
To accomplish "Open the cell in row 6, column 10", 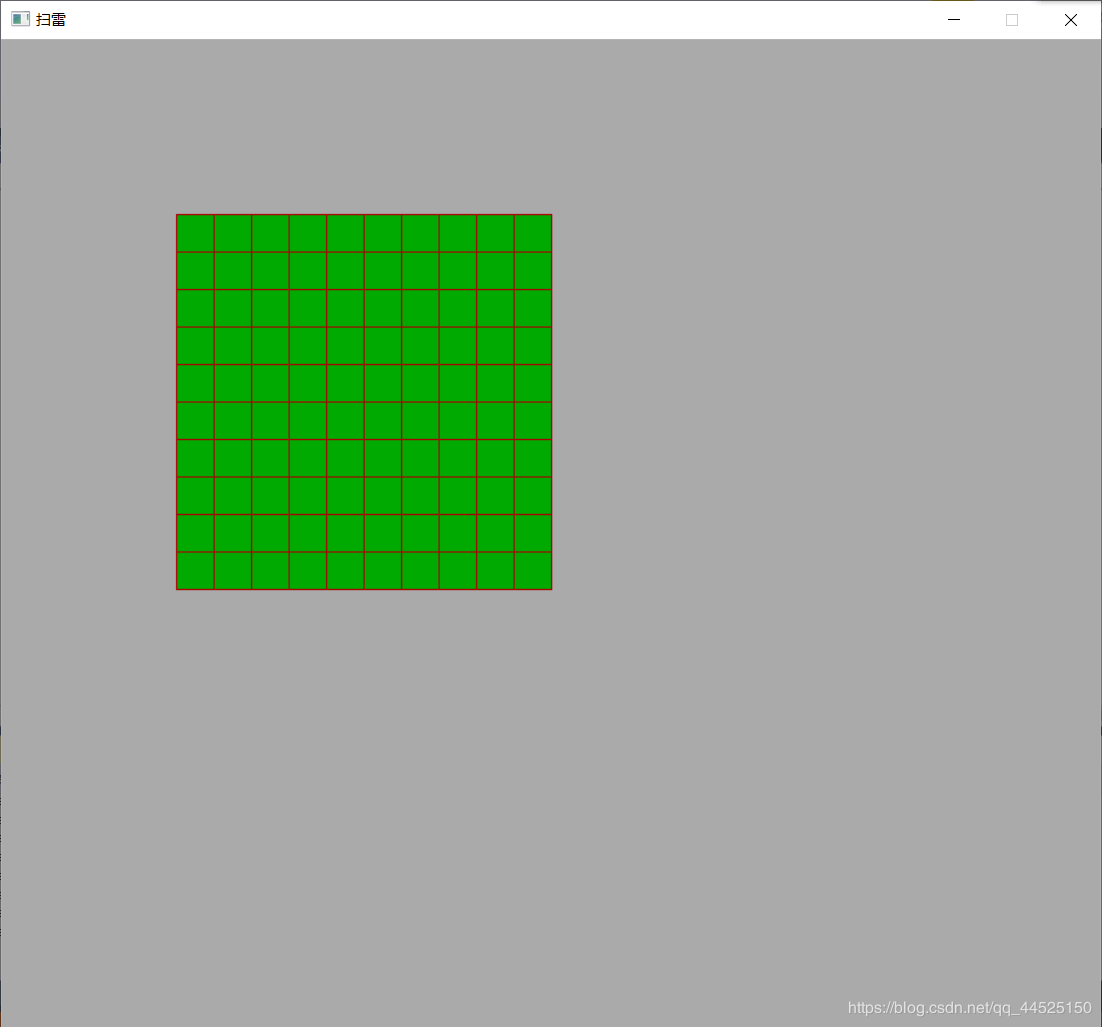I will [x=533, y=420].
